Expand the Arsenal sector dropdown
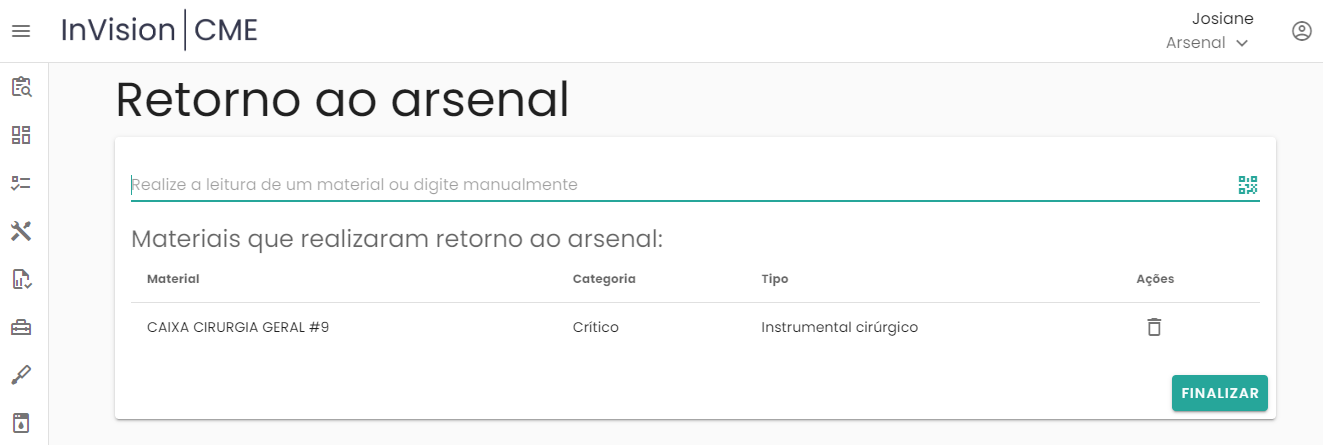The width and height of the screenshot is (1323, 445). pyautogui.click(x=1207, y=43)
